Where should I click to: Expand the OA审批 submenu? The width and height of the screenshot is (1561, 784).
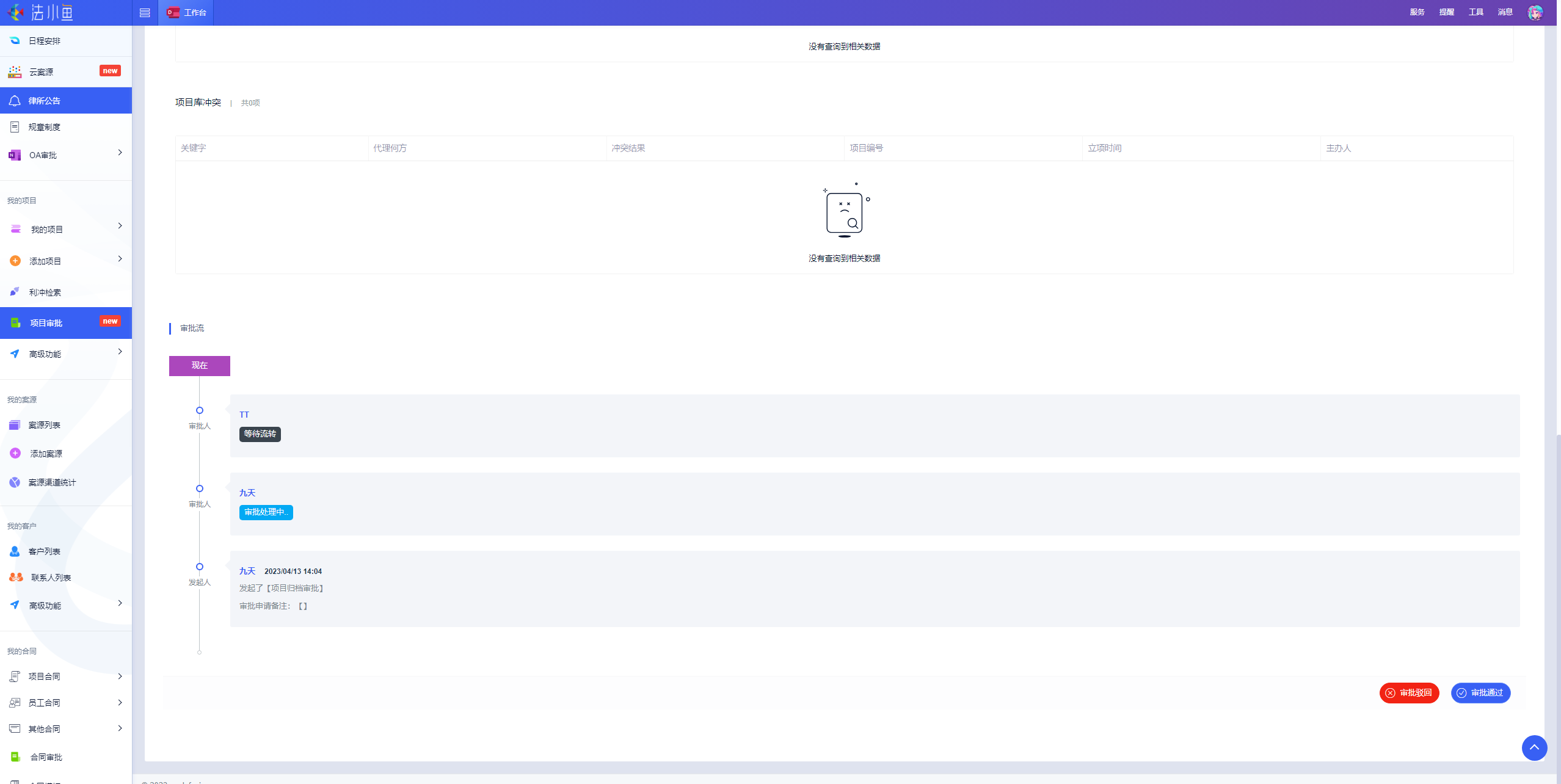tap(120, 153)
